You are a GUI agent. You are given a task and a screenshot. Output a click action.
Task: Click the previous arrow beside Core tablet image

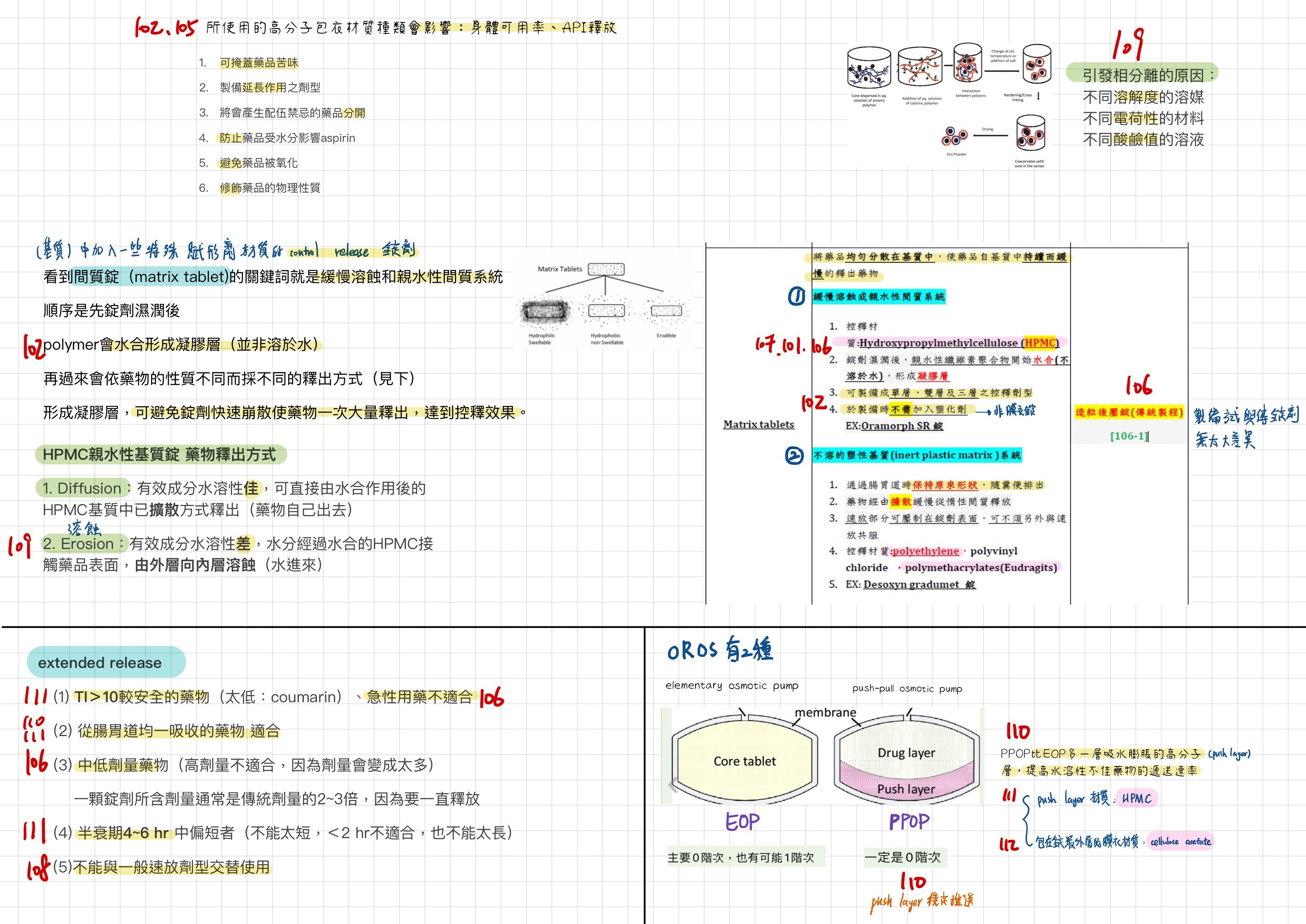point(673,786)
